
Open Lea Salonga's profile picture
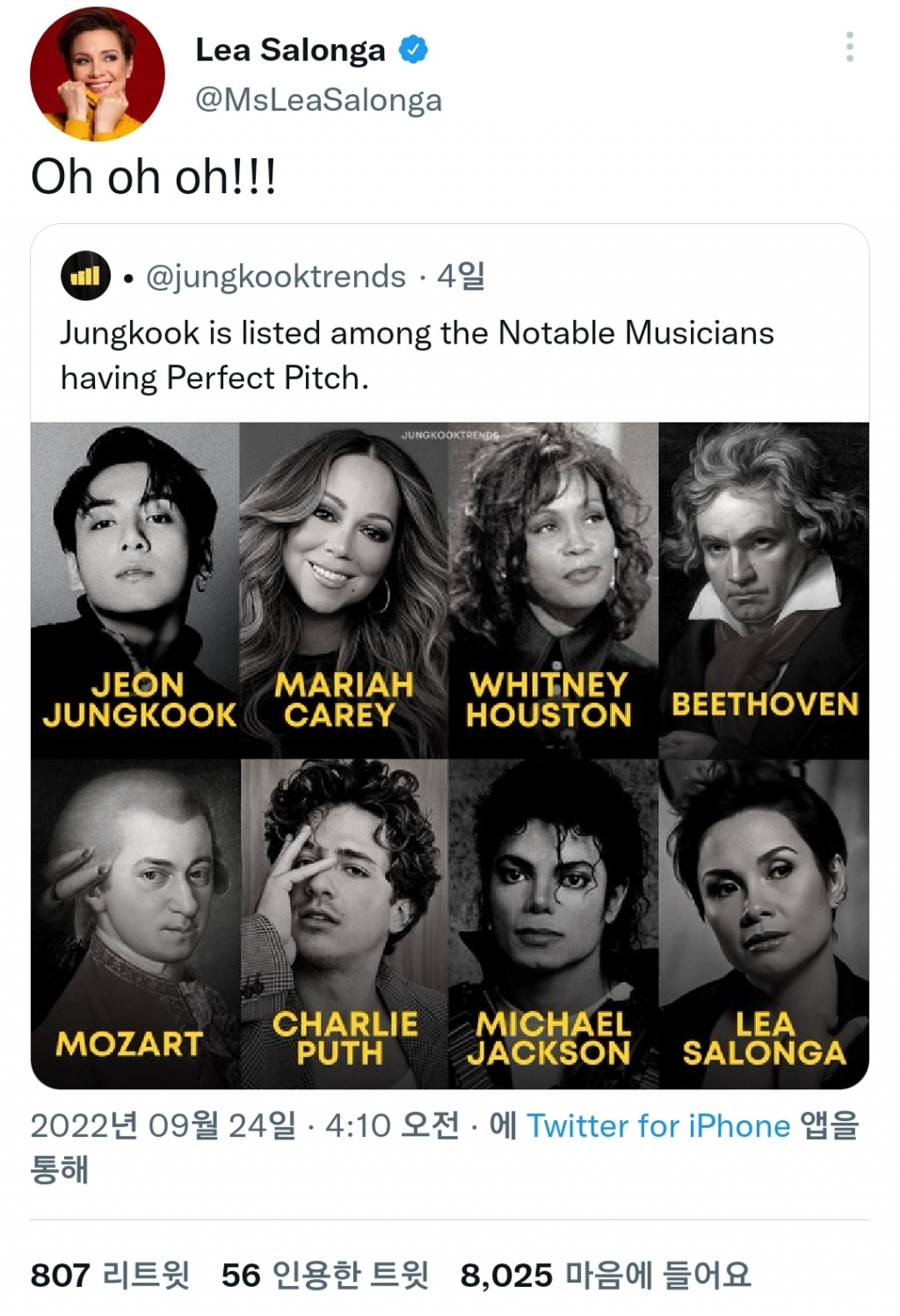(97, 74)
